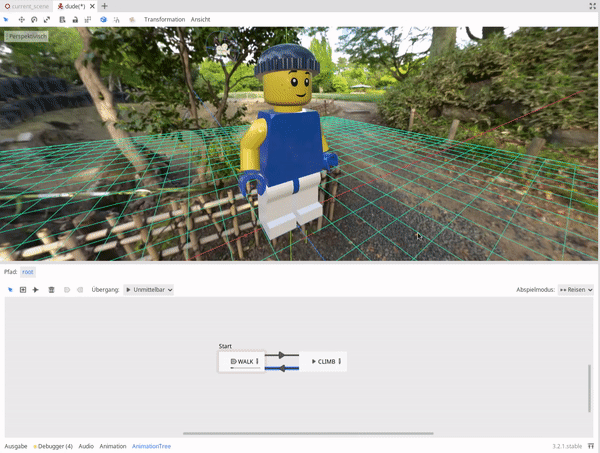Screen dimensions: 600x453
Task: Click the 3.2.1.stable version label
Action: (x=567, y=446)
